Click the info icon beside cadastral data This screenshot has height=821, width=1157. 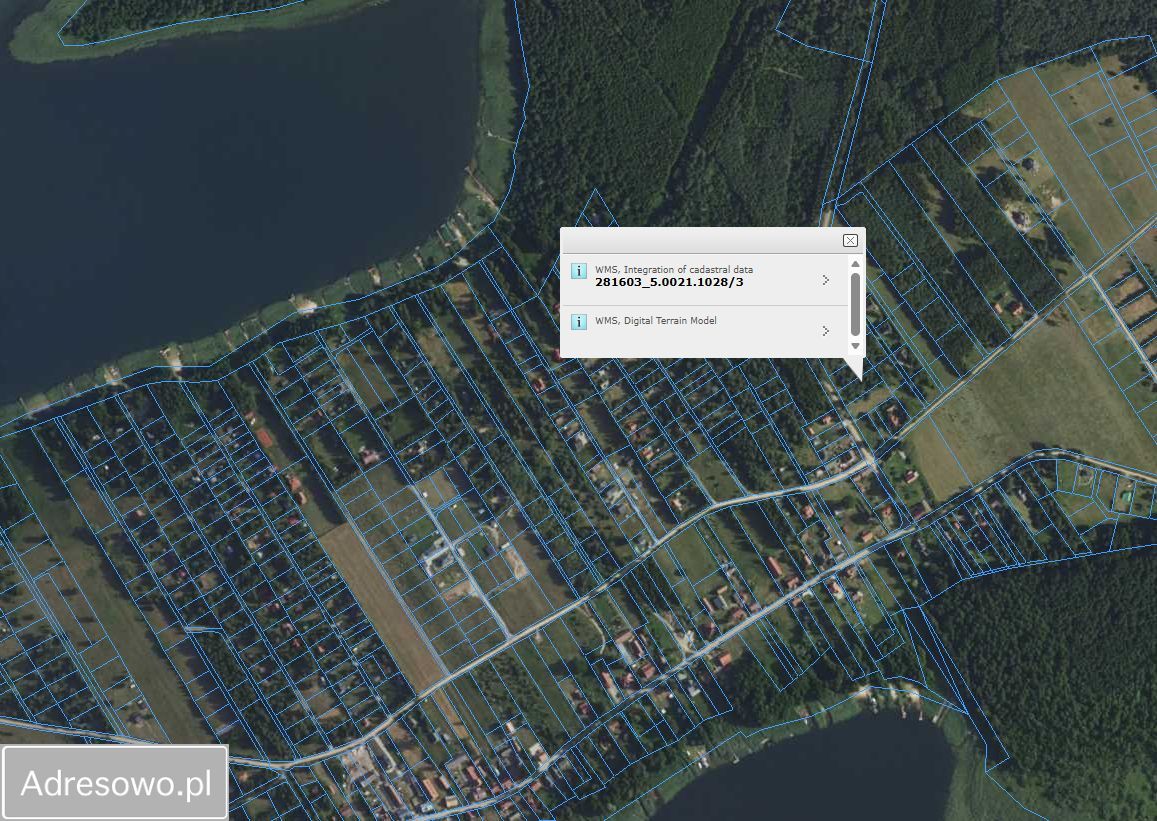point(579,271)
